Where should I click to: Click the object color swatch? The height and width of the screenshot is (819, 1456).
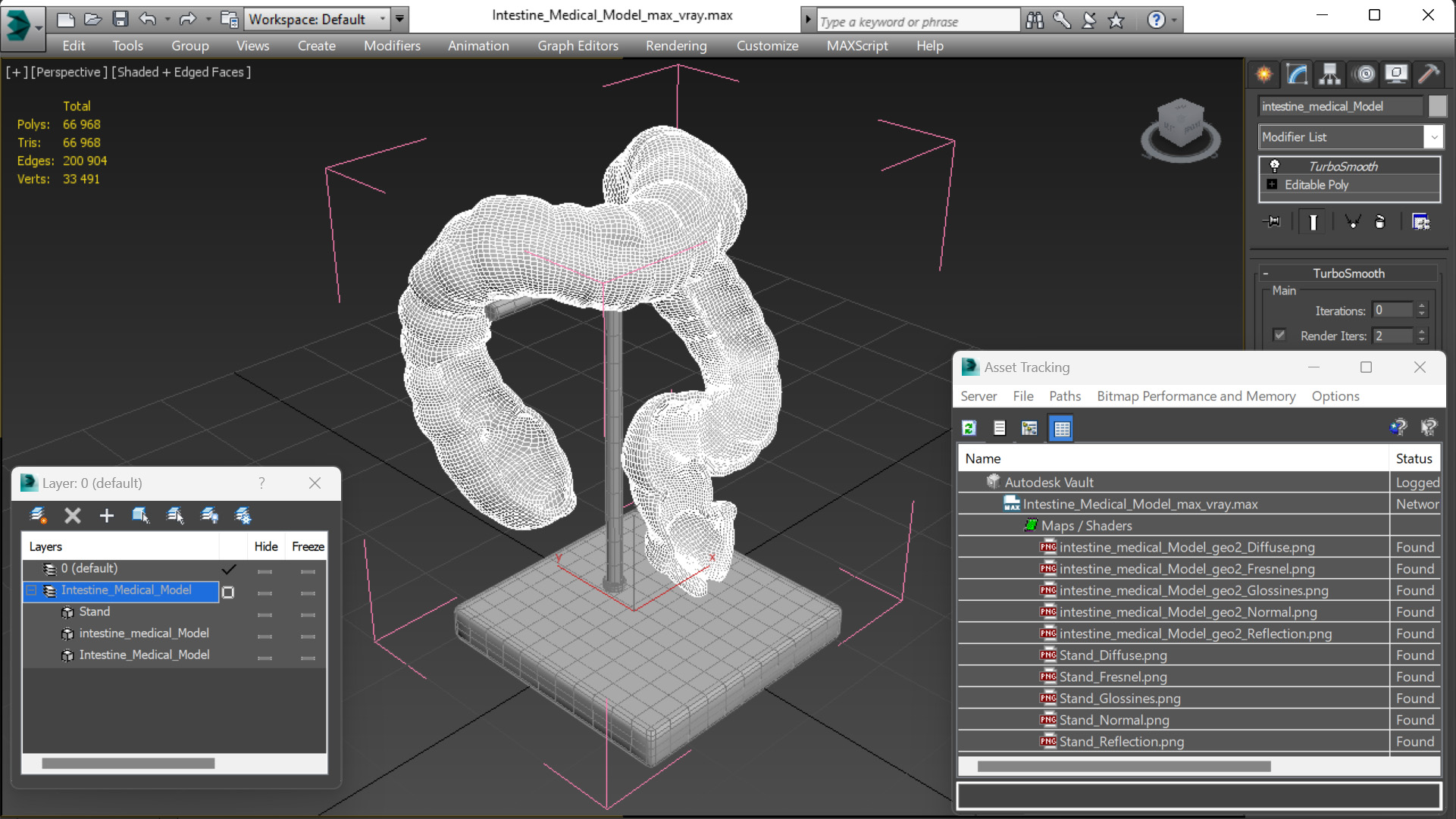[1437, 106]
